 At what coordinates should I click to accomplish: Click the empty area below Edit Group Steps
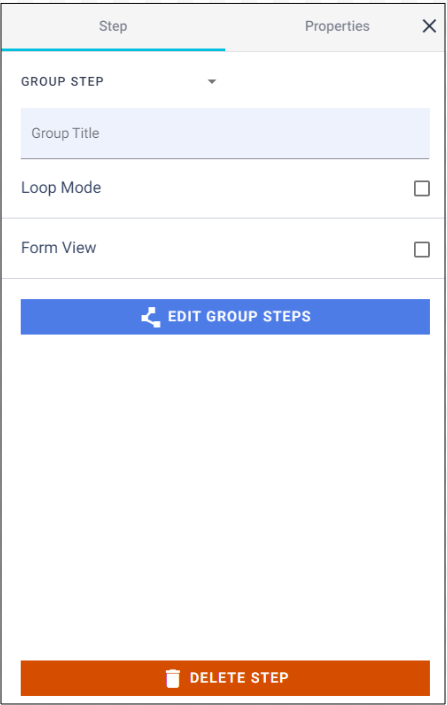click(225, 497)
